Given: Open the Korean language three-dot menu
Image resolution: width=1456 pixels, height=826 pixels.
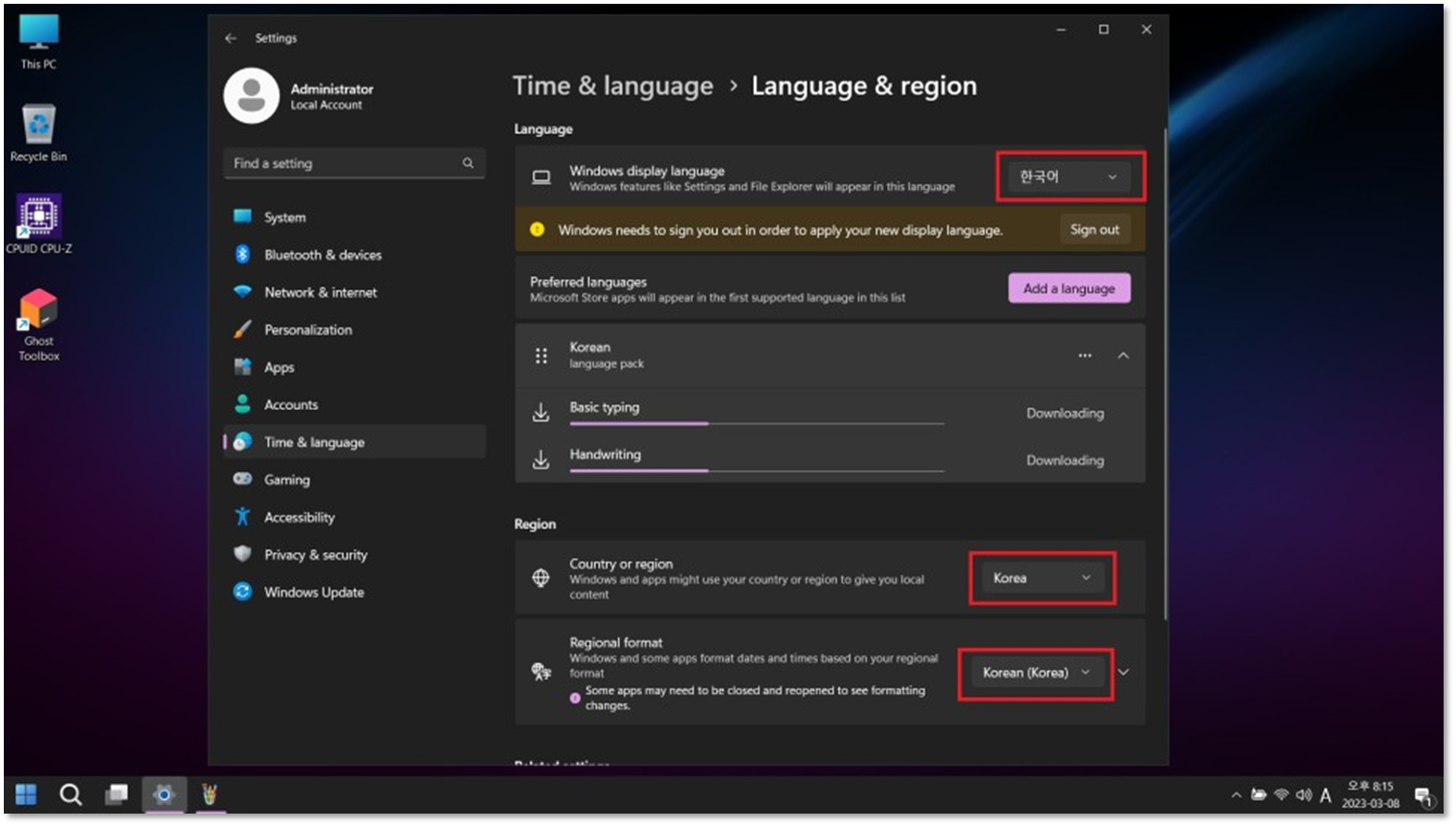Looking at the screenshot, I should tap(1085, 355).
